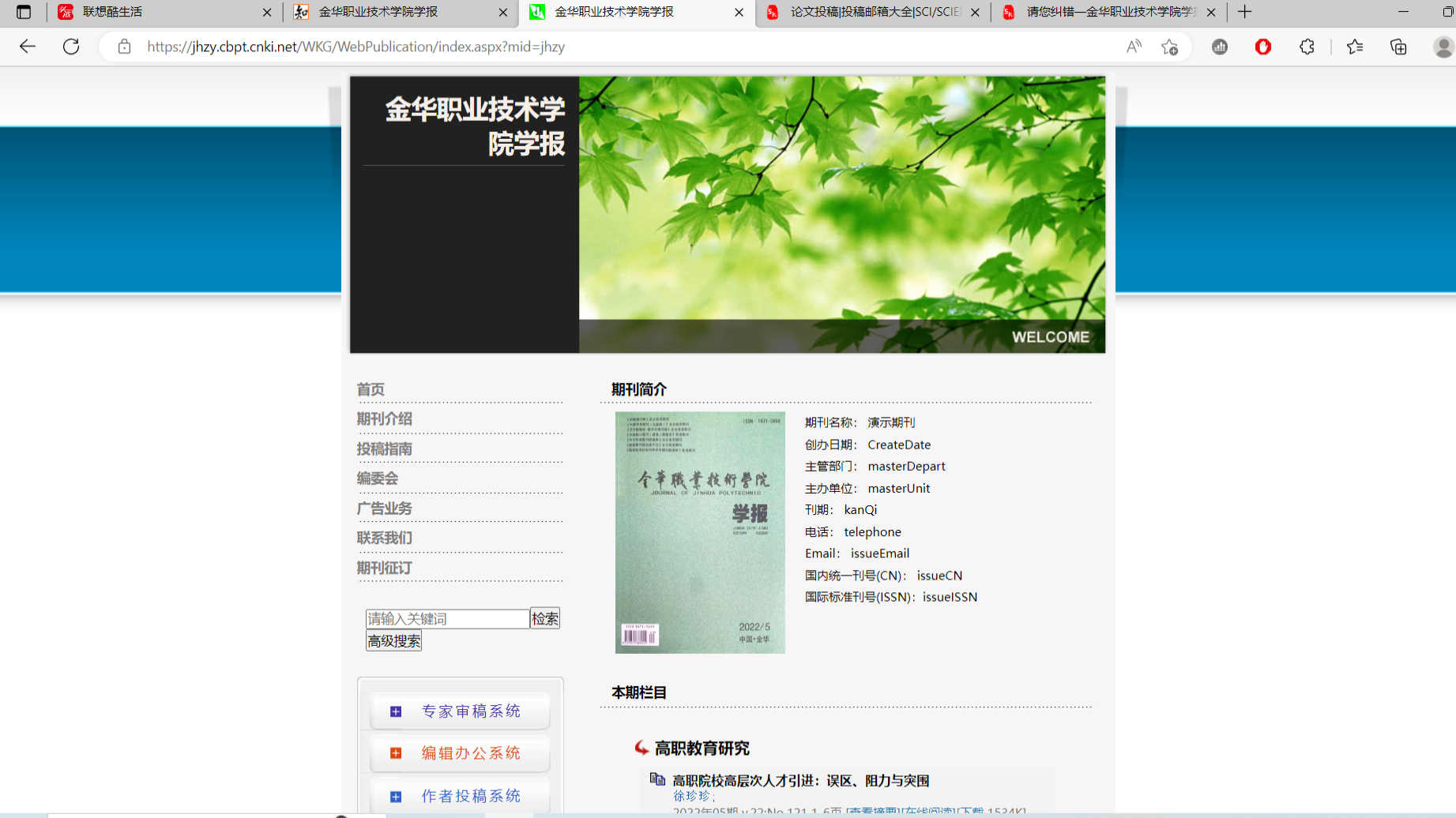Open 联系我们 in the sidebar menu
1456x818 pixels.
pyautogui.click(x=384, y=538)
